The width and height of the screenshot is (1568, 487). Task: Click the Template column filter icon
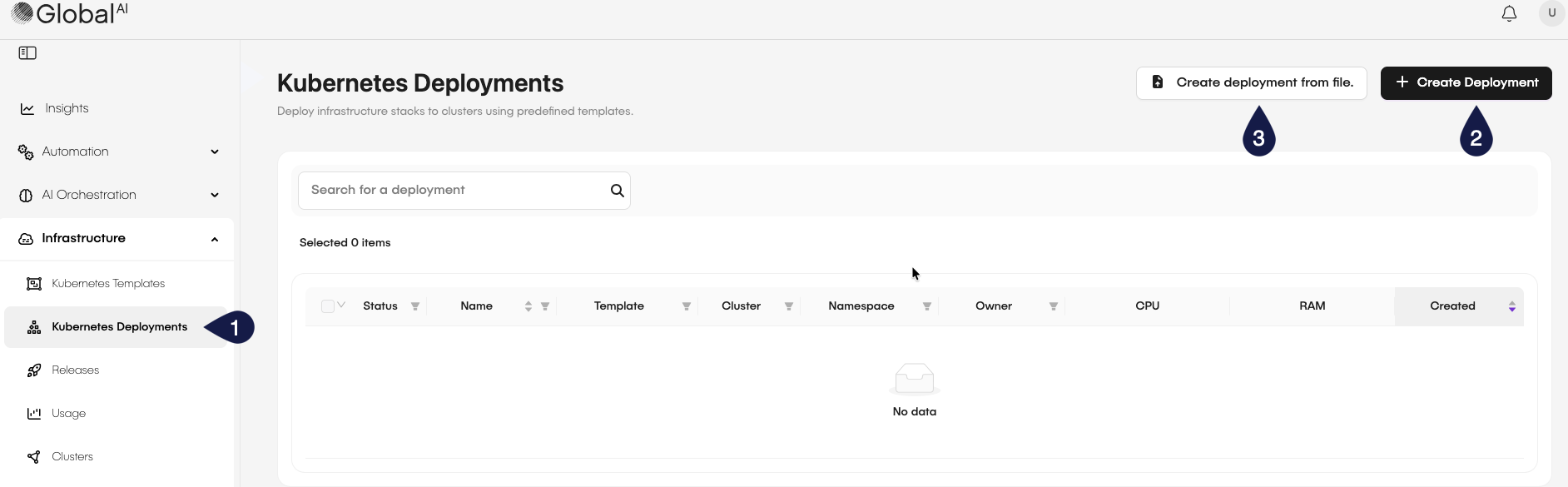tap(687, 306)
